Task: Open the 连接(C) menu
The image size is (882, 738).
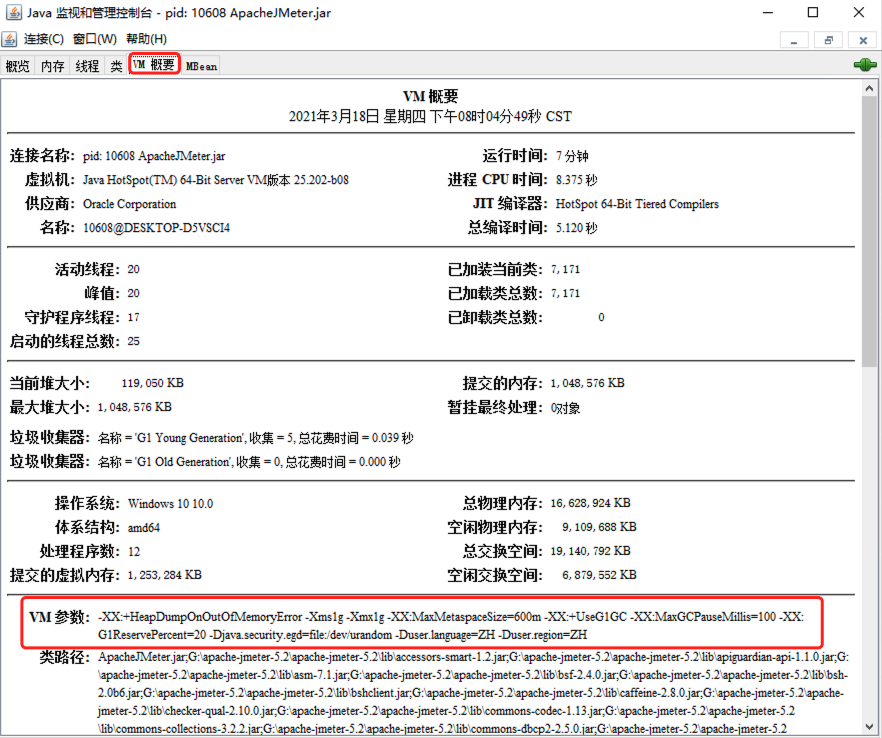Action: pos(44,39)
